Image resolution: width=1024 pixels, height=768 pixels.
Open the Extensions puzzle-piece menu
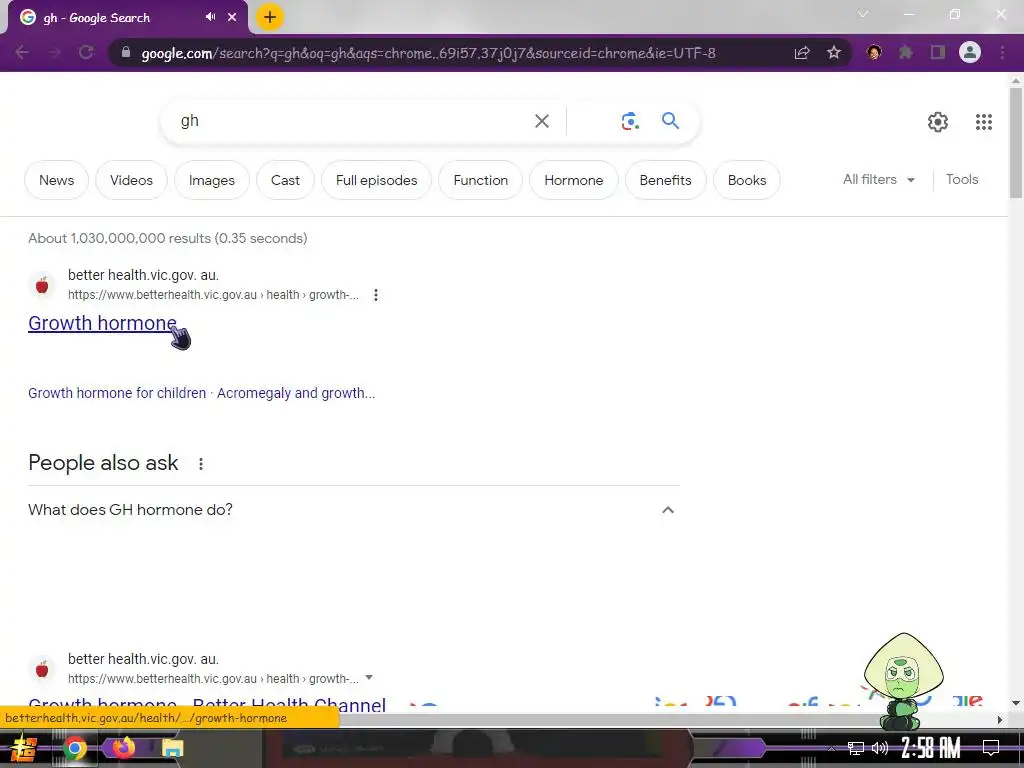pyautogui.click(x=906, y=52)
